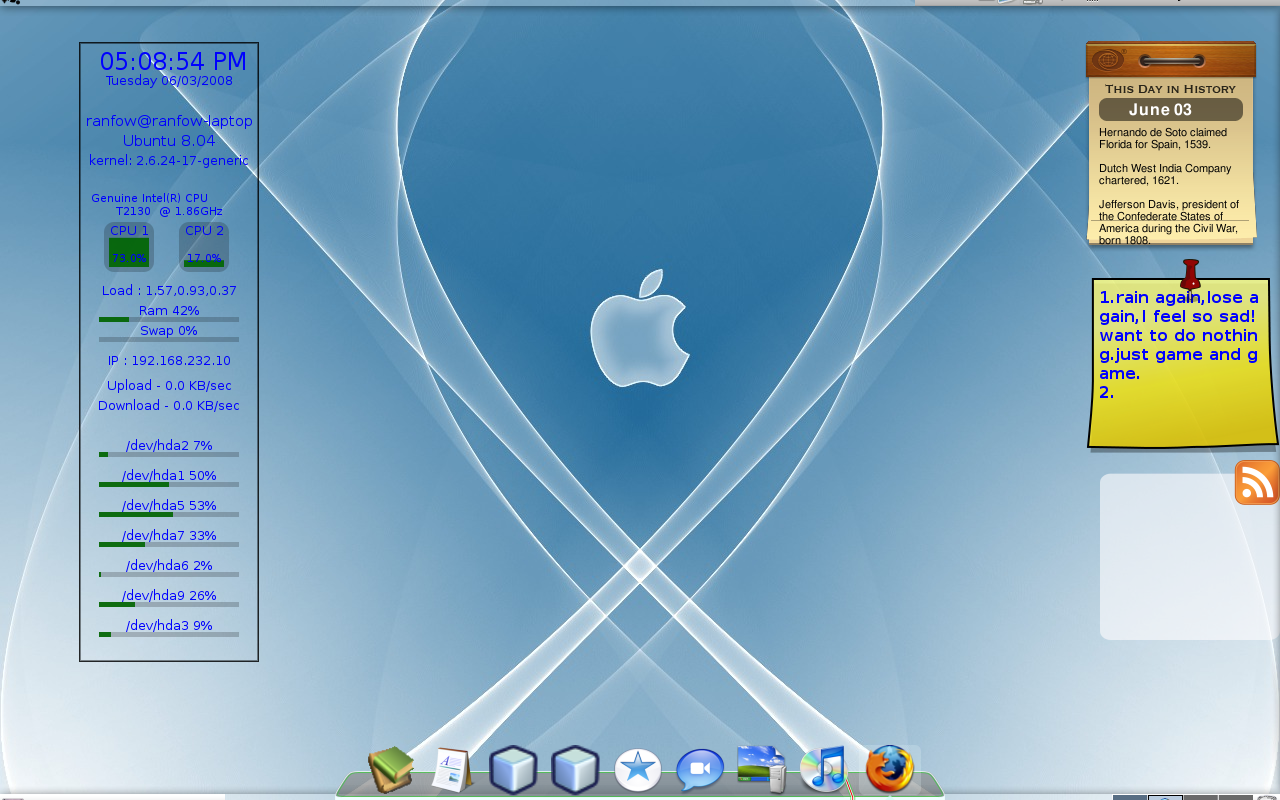
Task: Open the cube icon next to the star icon
Action: [x=575, y=770]
